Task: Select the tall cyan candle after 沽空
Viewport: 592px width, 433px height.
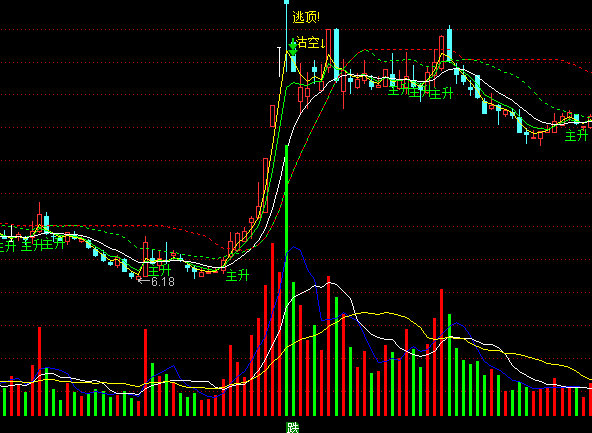Action: 336,55
